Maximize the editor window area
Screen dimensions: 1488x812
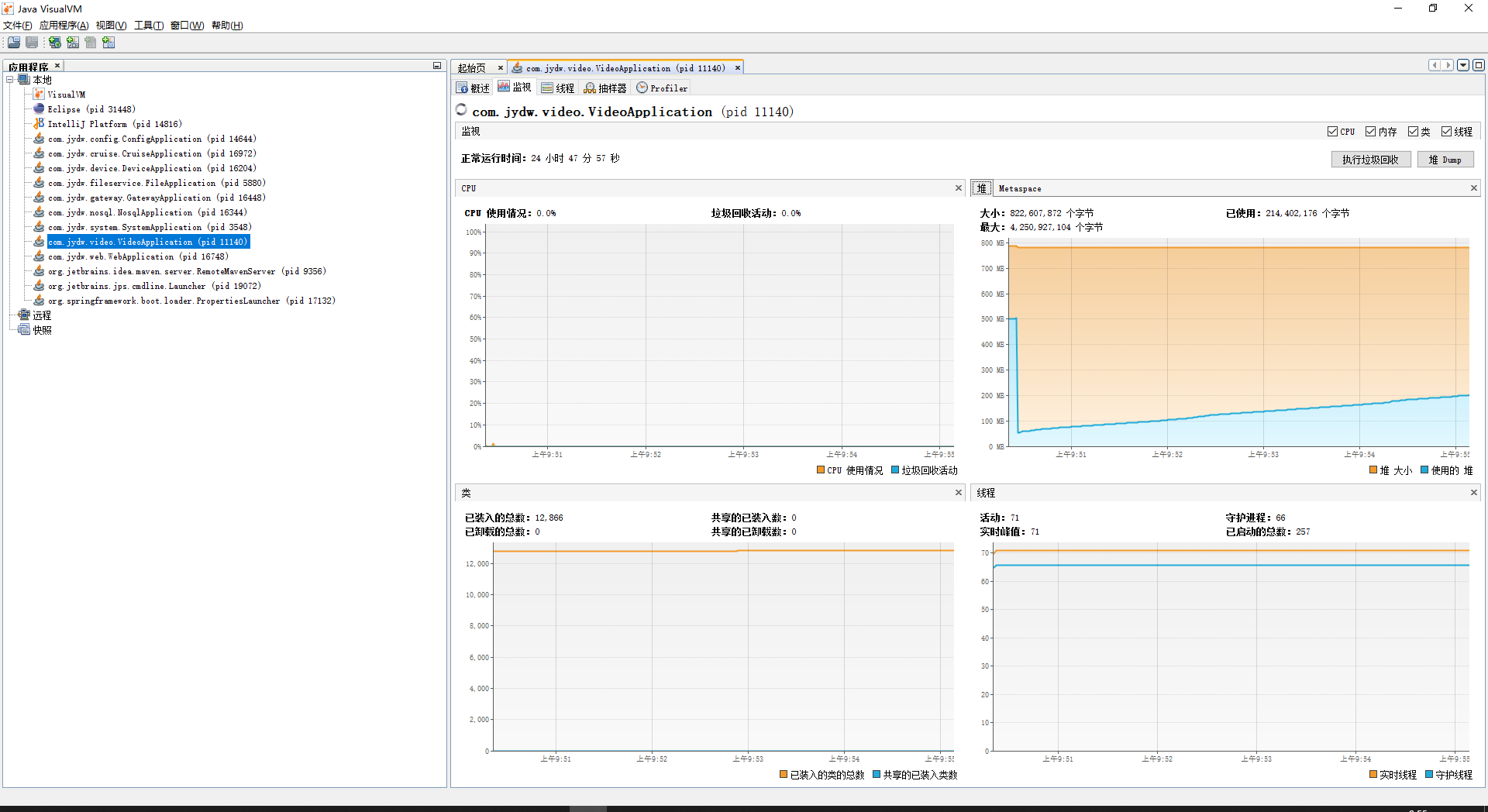[1479, 66]
